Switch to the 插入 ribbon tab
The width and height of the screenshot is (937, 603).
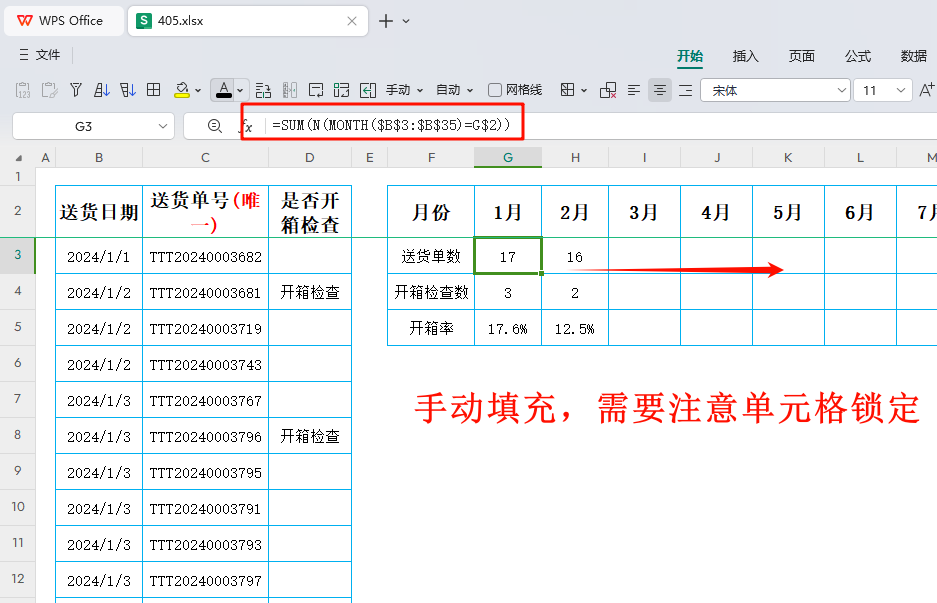(745, 56)
